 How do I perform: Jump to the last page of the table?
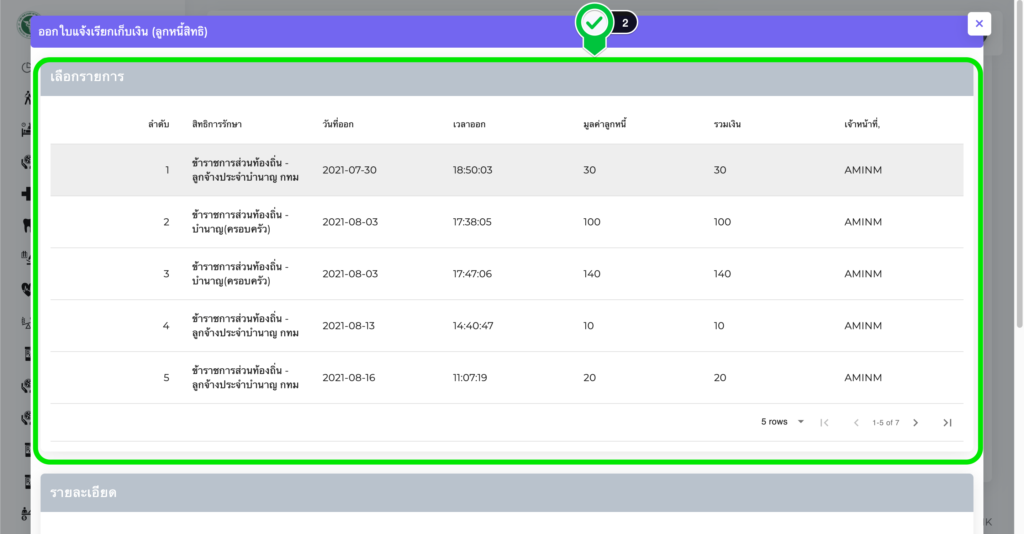click(947, 423)
